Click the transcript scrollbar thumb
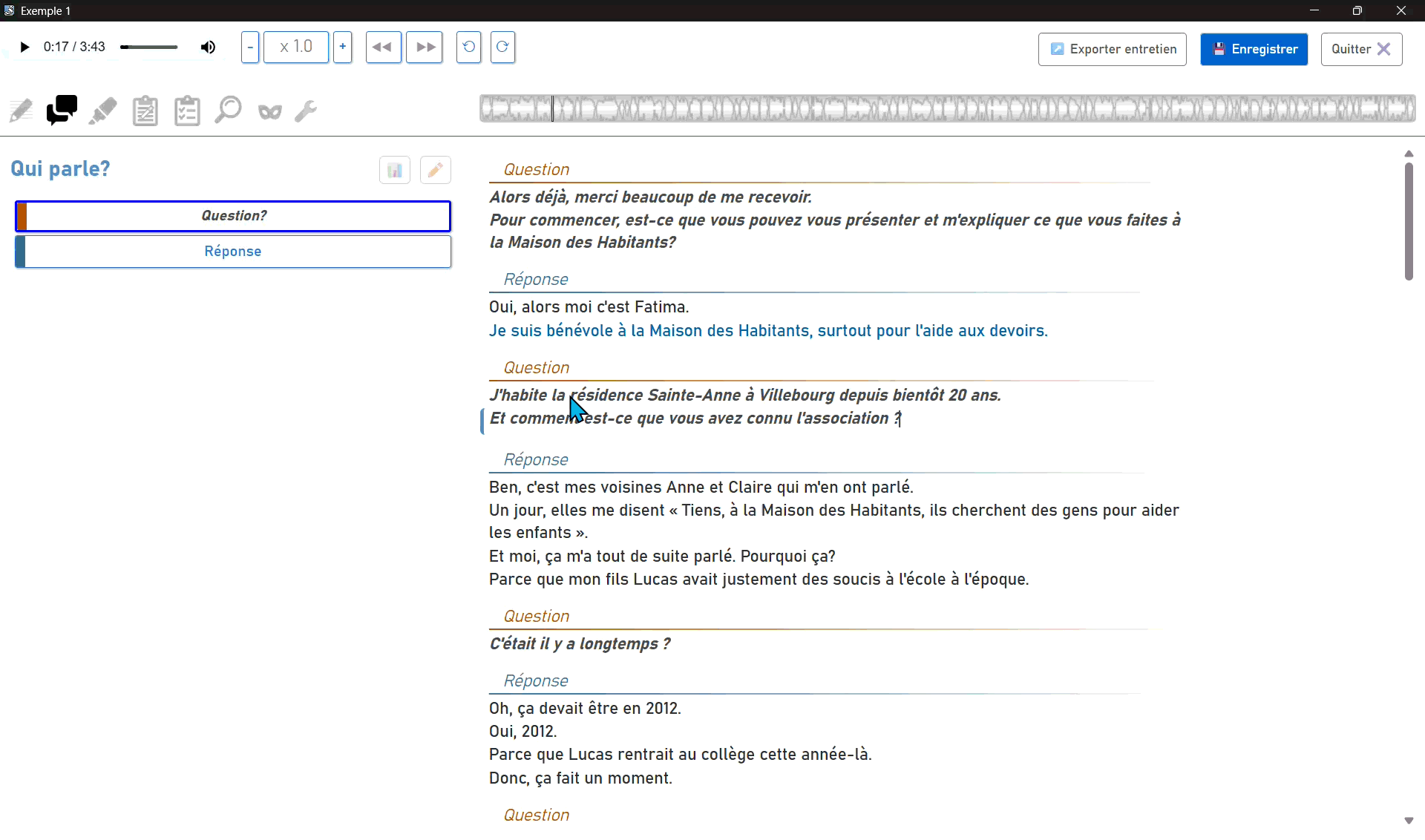The height and width of the screenshot is (840, 1425). pos(1409,221)
